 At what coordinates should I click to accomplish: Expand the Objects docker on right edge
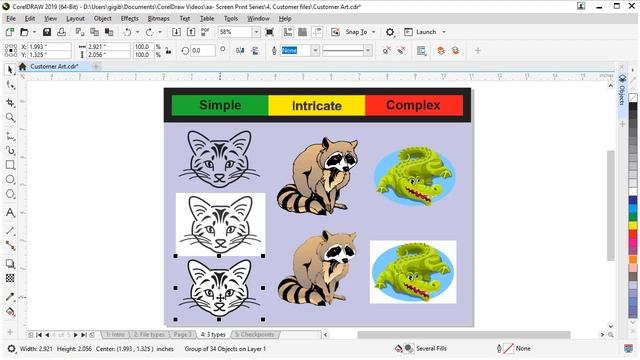tap(622, 90)
